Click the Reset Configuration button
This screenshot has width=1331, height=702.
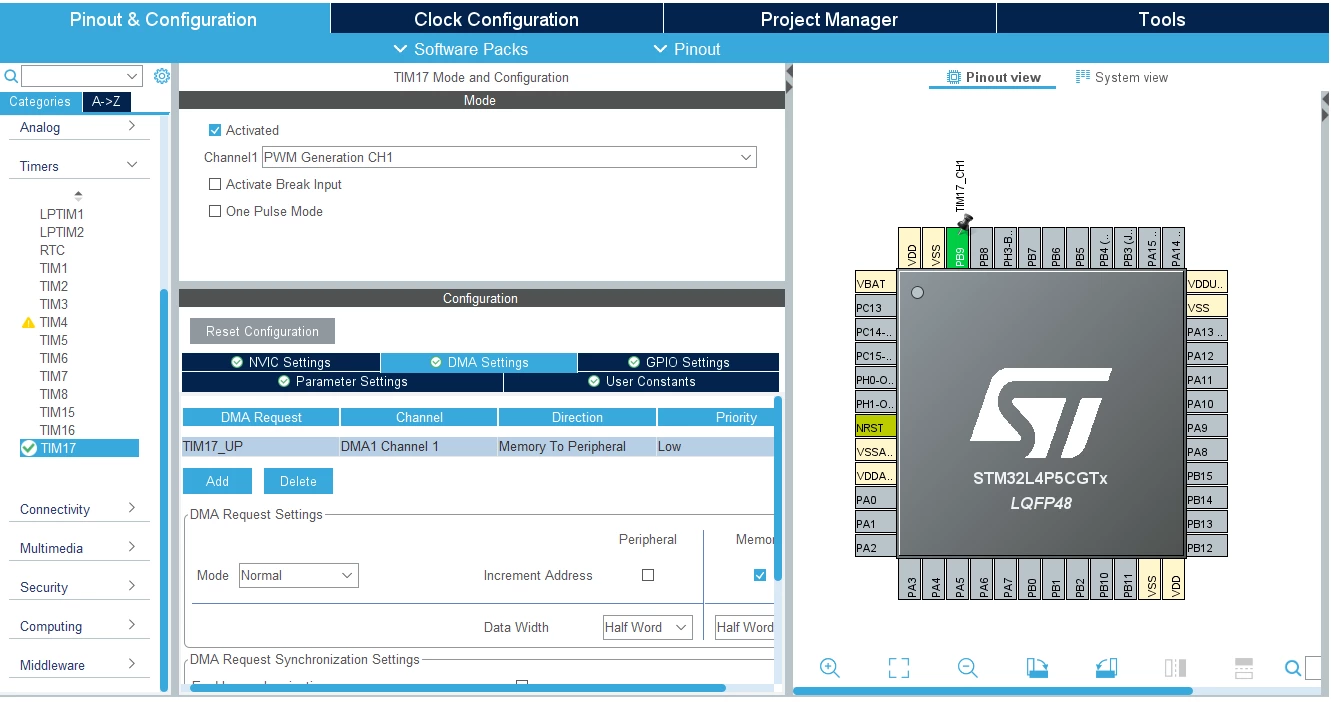(262, 331)
